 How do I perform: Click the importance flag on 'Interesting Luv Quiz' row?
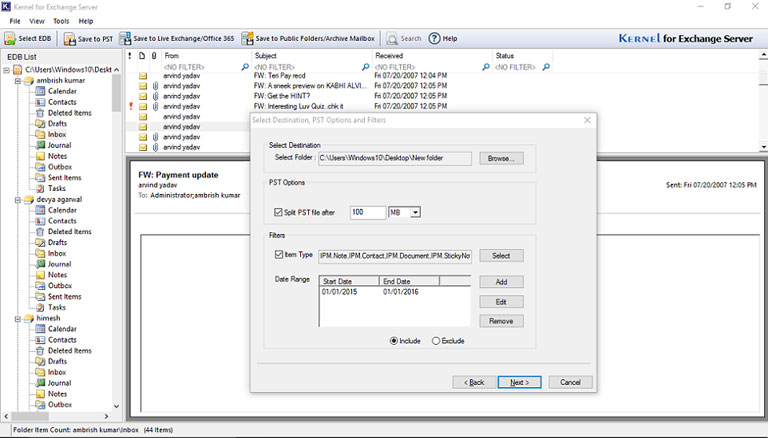tap(131, 106)
